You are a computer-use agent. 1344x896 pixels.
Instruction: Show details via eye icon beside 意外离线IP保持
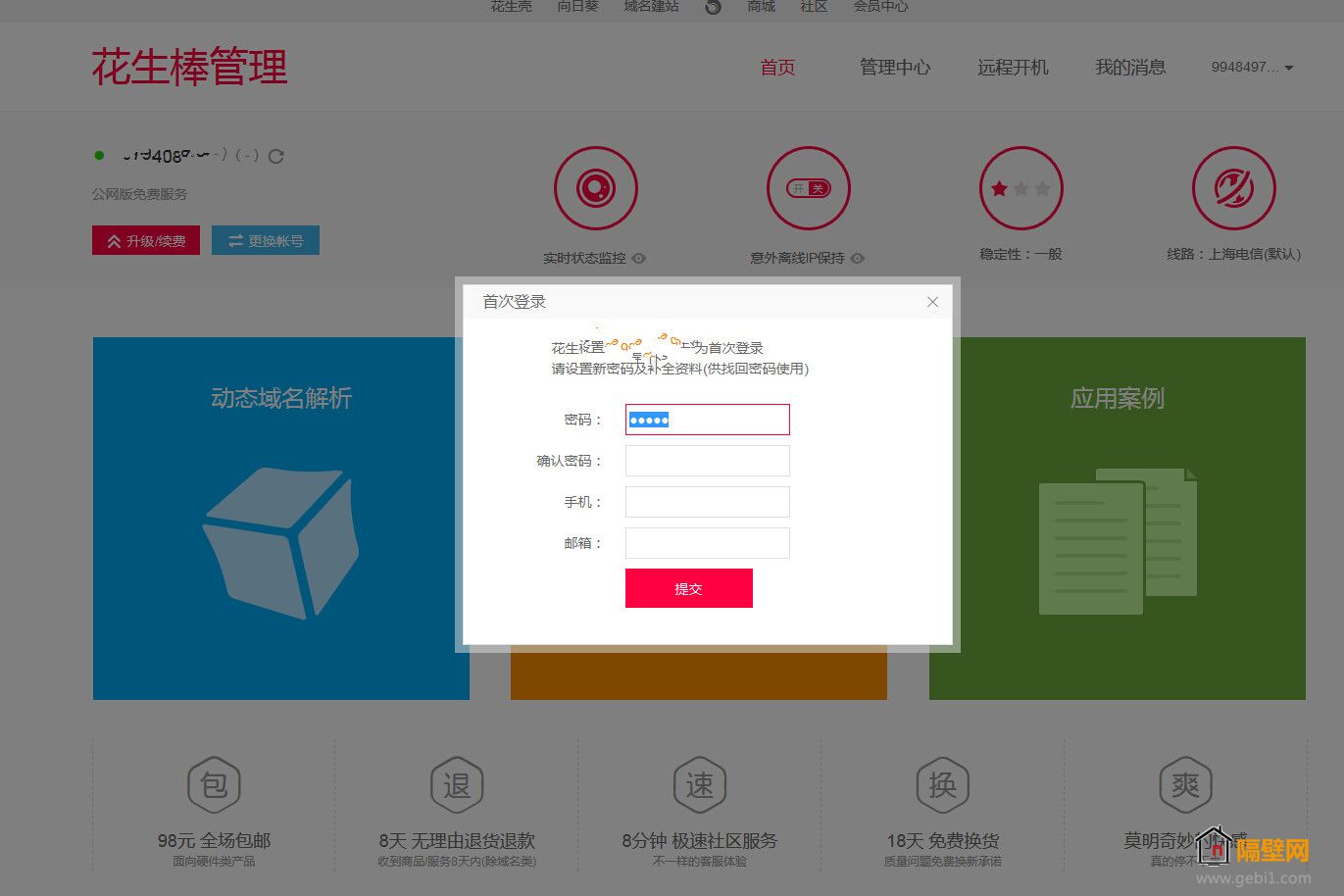click(x=858, y=258)
